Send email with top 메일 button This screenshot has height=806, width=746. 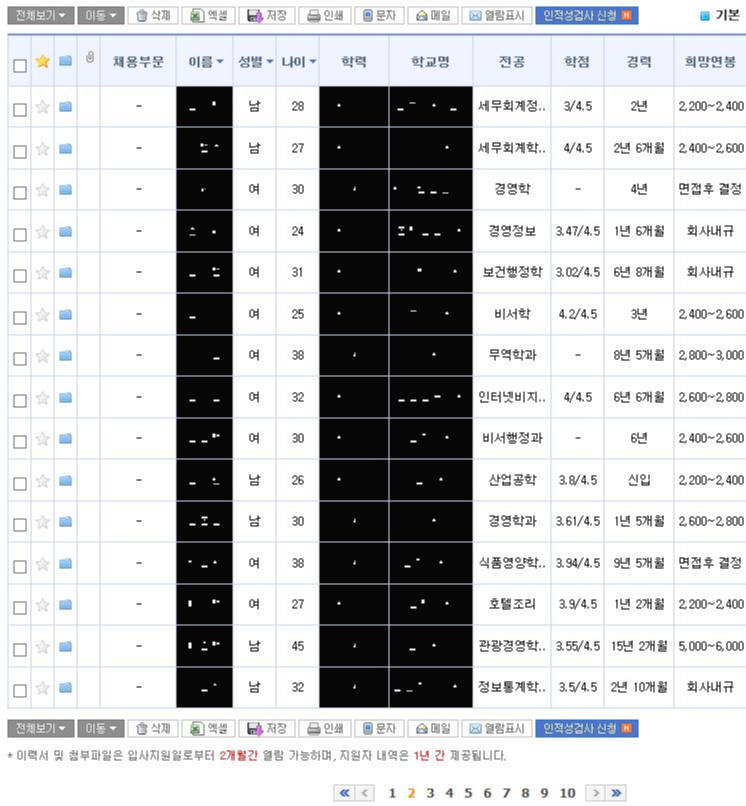pos(432,15)
